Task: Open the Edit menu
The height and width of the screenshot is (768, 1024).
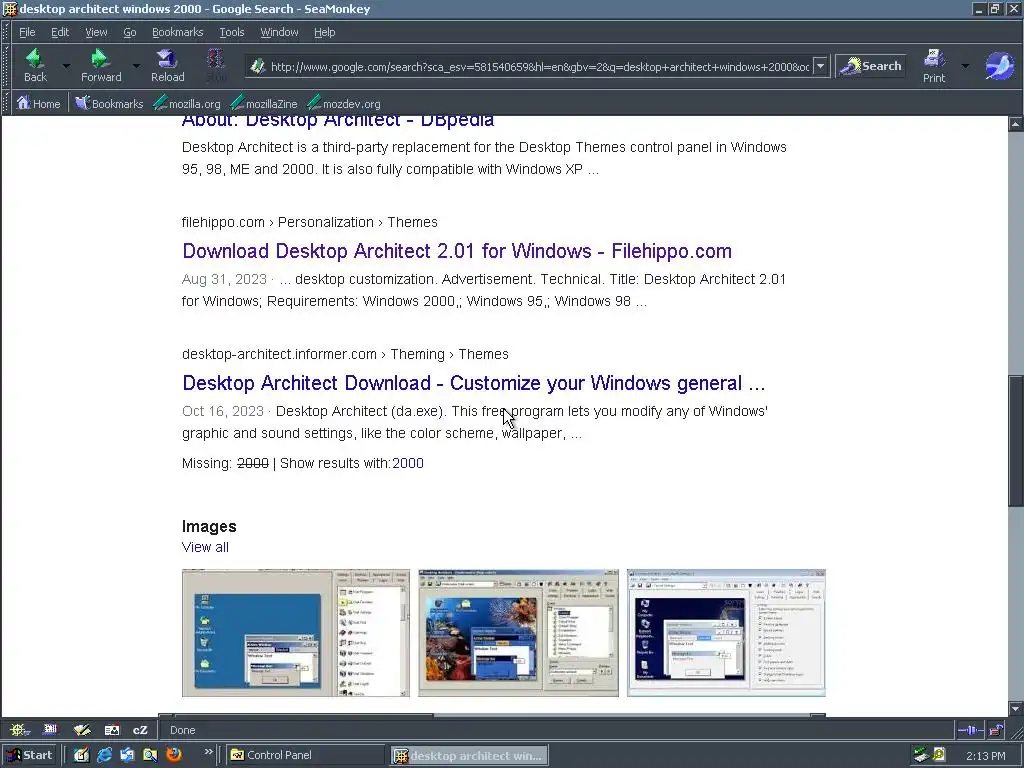Action: click(59, 32)
